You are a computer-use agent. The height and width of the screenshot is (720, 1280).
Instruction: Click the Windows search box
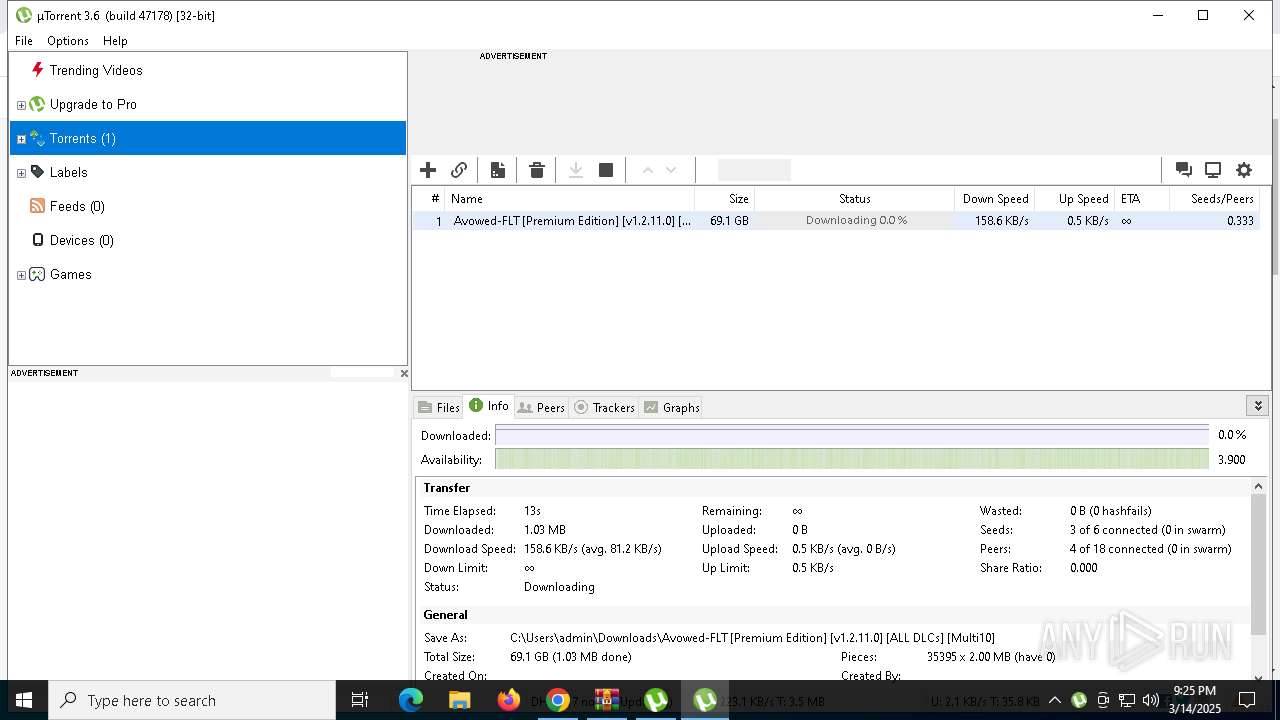click(x=192, y=700)
